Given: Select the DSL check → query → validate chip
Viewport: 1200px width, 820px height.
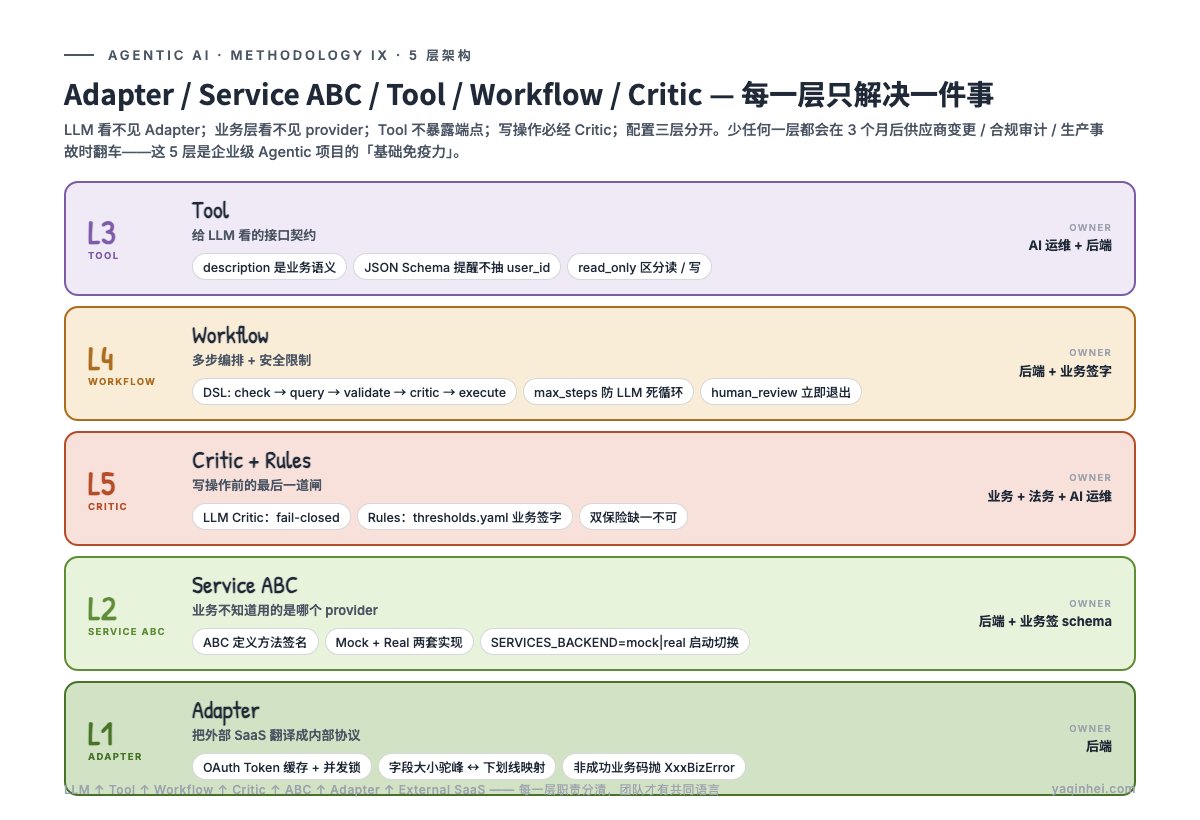Looking at the screenshot, I should coord(354,392).
